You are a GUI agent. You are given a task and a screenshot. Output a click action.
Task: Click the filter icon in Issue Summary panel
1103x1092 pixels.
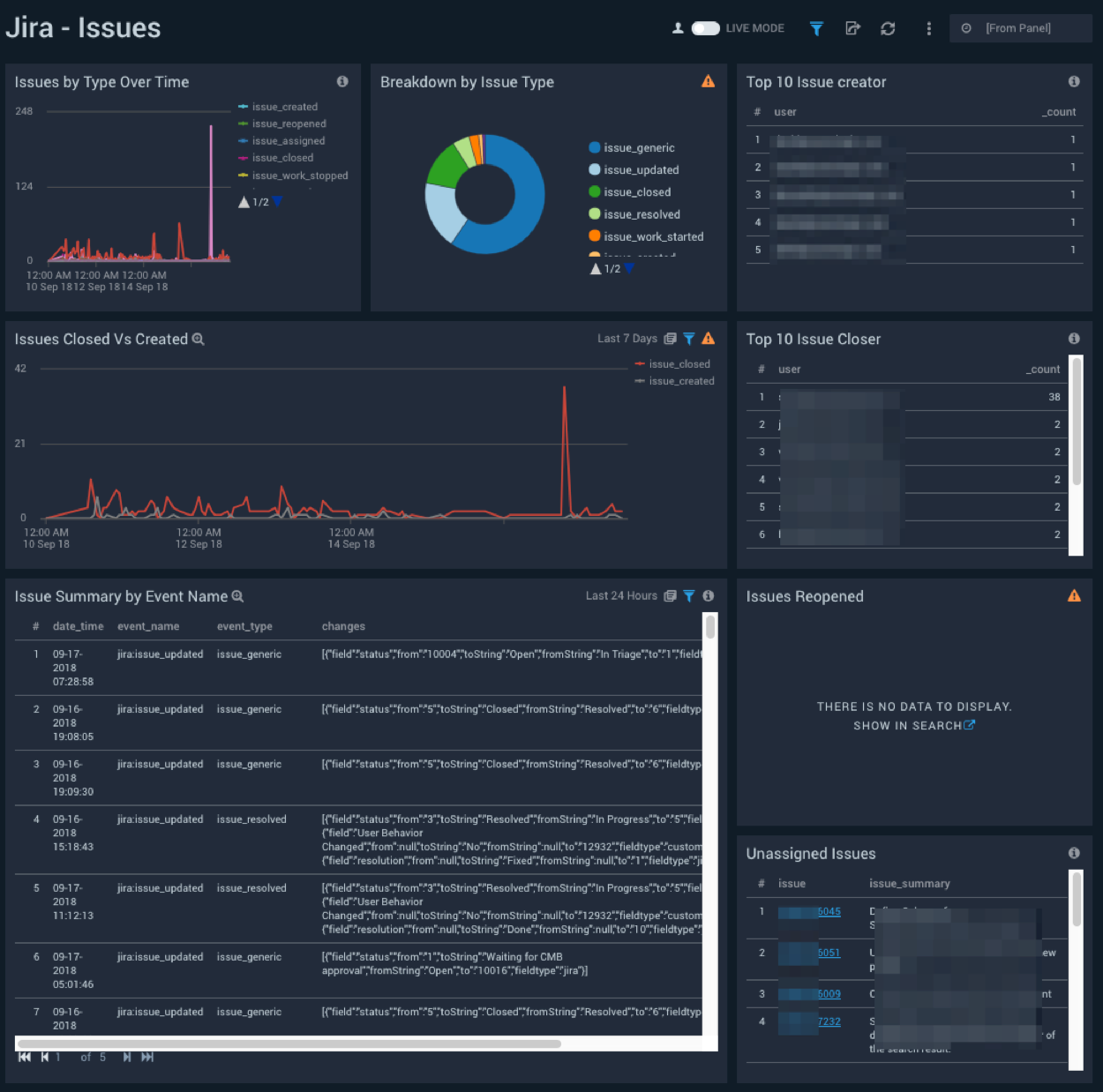coord(689,596)
